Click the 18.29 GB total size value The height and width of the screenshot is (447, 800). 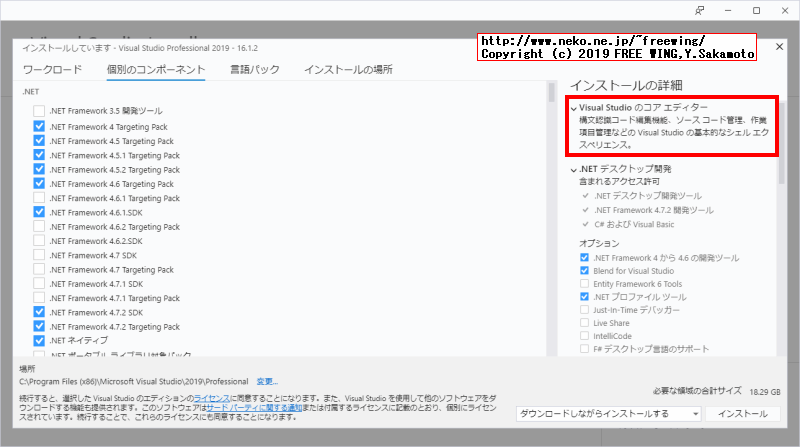click(765, 392)
